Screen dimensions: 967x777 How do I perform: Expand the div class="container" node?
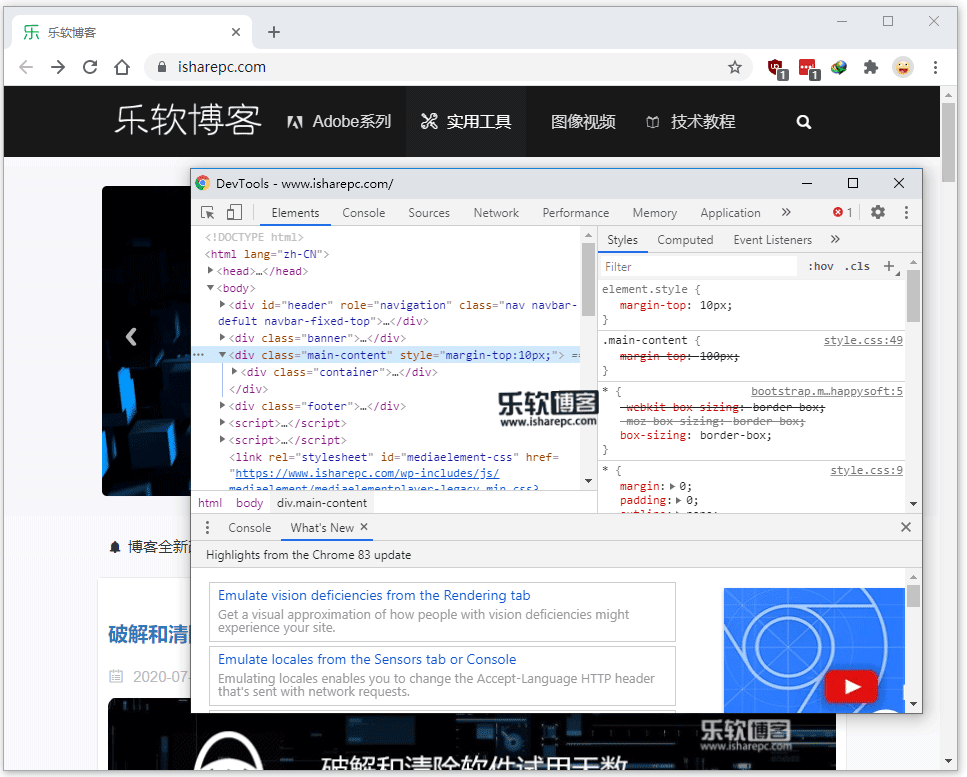click(x=234, y=372)
